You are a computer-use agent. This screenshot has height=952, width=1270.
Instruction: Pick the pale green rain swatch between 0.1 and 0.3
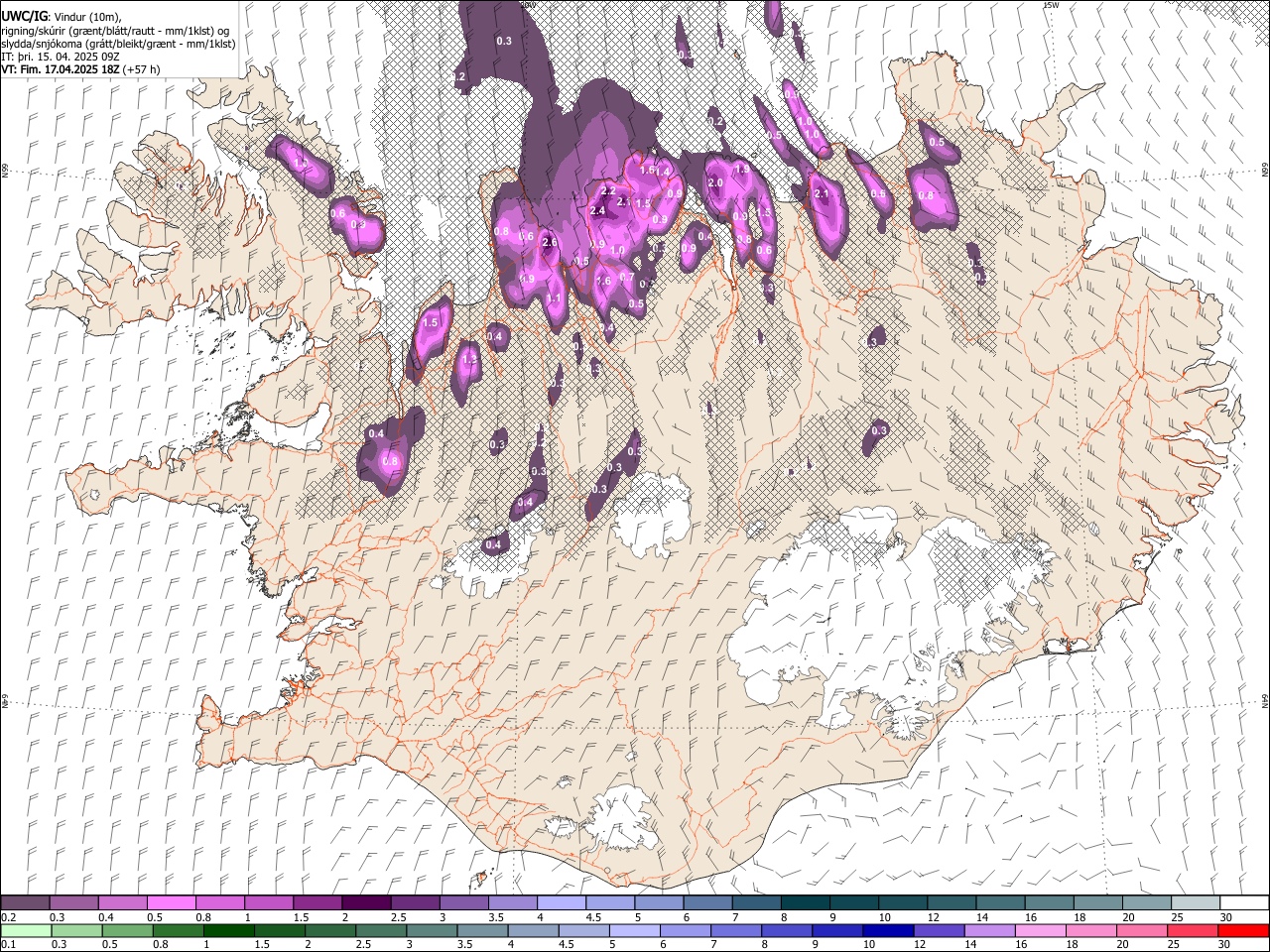pyautogui.click(x=26, y=930)
